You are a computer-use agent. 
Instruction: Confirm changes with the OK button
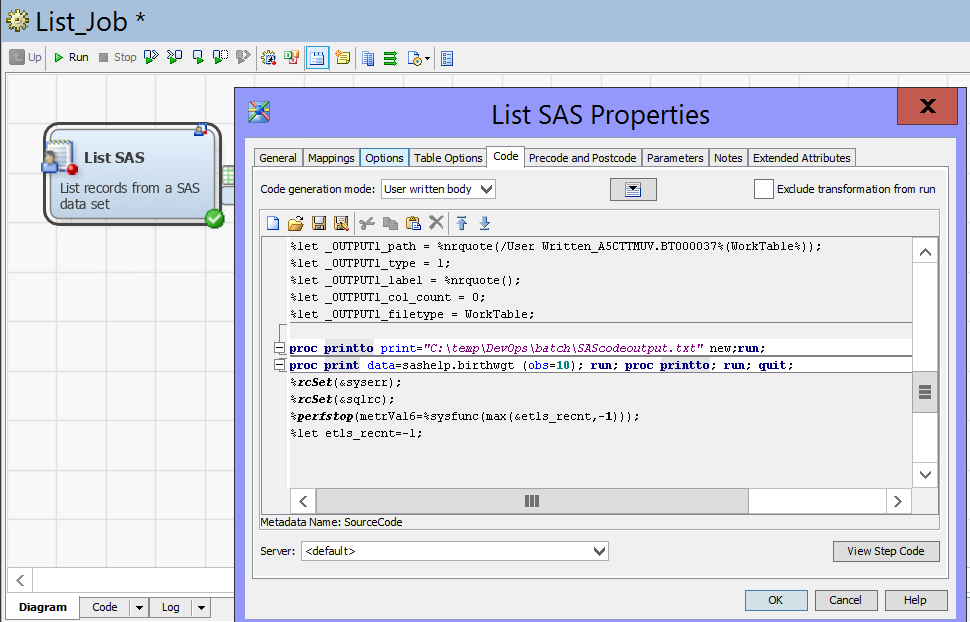tap(775, 600)
